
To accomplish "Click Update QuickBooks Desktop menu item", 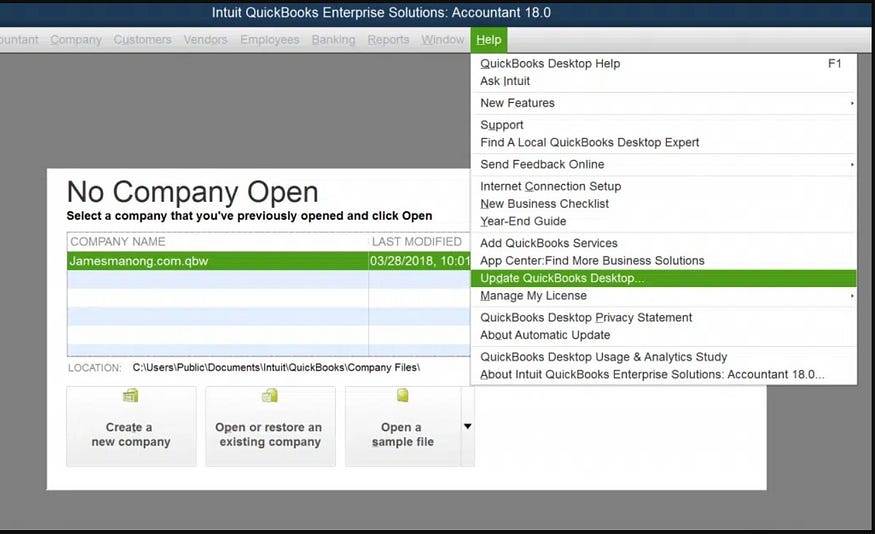I will (x=664, y=278).
